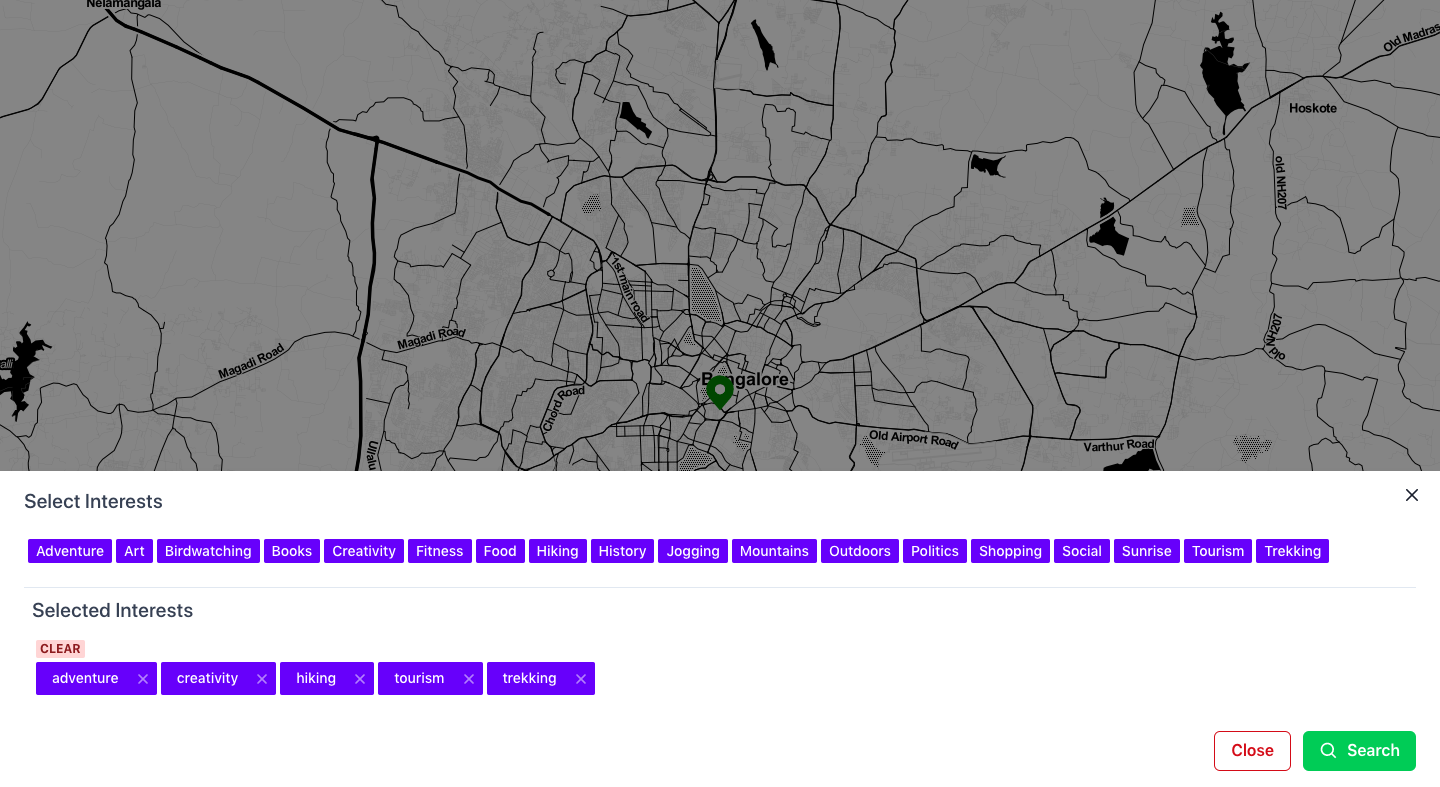Clear all selected interests
The height and width of the screenshot is (787, 1440).
tap(60, 649)
